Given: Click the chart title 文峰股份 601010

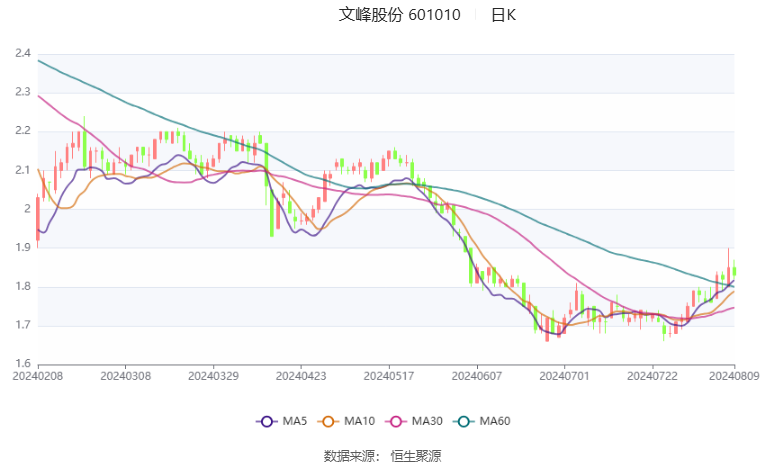Looking at the screenshot, I should 400,15.
